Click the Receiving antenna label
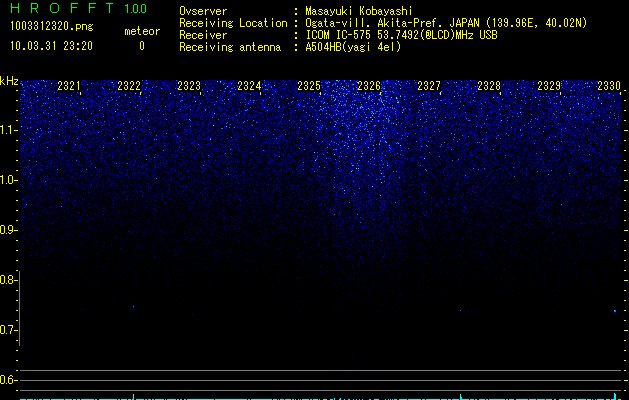 [230, 47]
